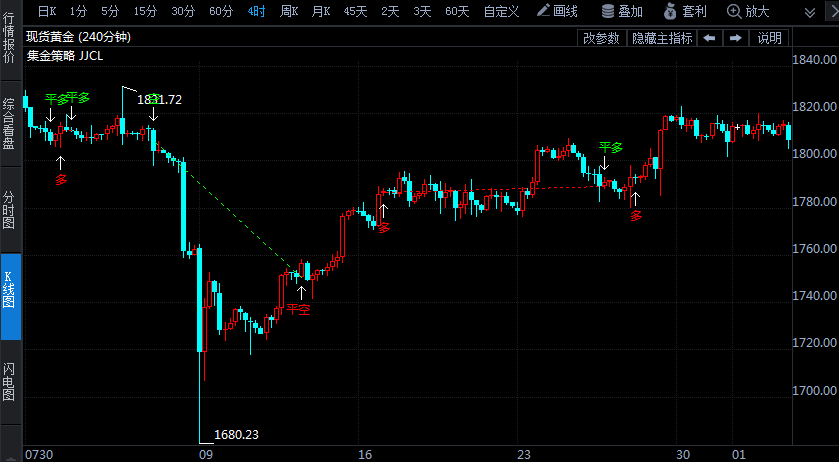The width and height of the screenshot is (839, 462).
Task: Expand more toolbar options with the double chevron
Action: coord(810,12)
